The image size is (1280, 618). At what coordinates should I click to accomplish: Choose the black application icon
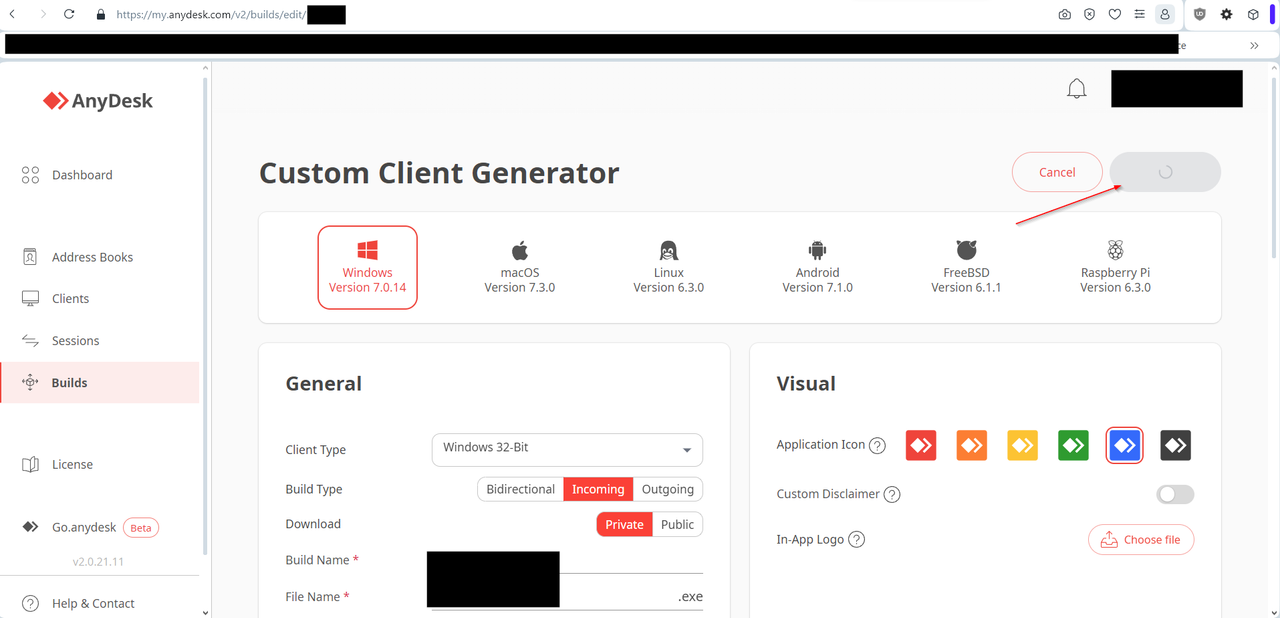tap(1176, 445)
